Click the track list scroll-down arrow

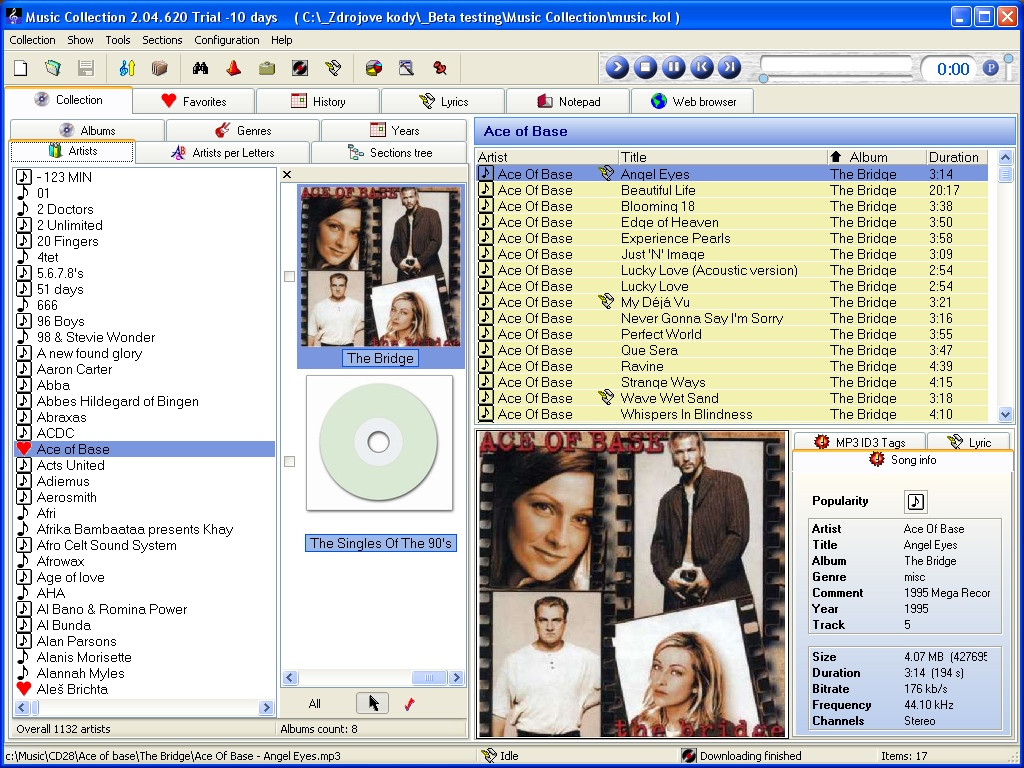coord(1005,414)
